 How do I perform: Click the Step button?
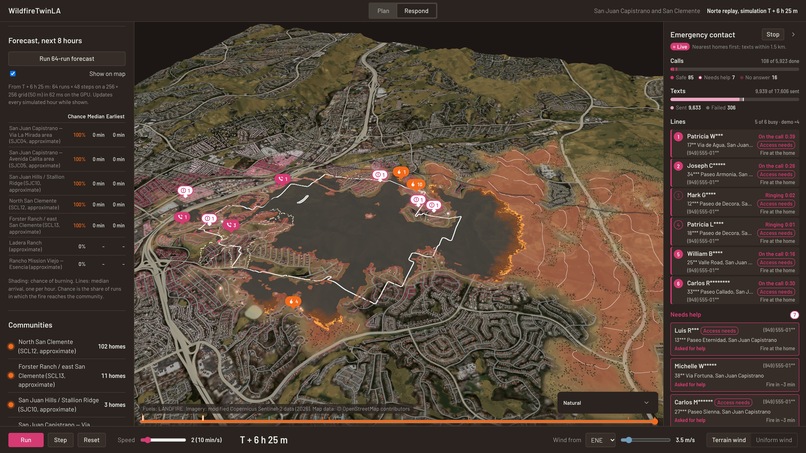pyautogui.click(x=60, y=440)
